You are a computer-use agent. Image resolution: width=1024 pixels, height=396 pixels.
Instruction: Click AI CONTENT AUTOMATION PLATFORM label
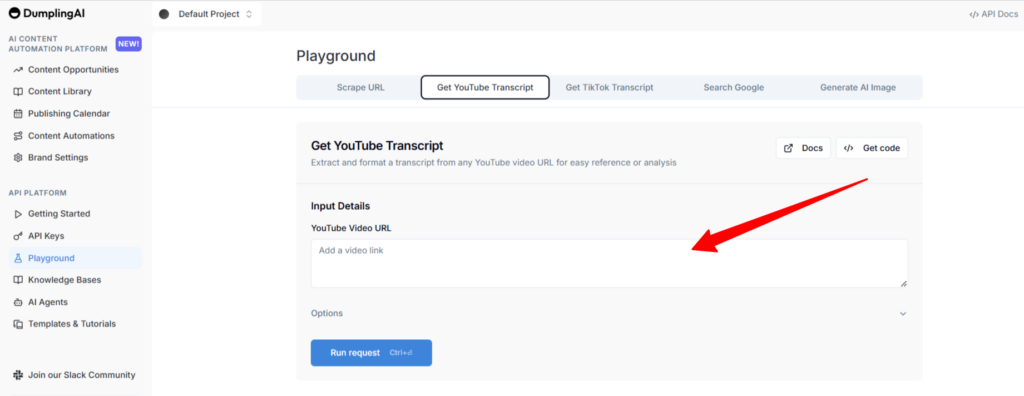point(57,44)
